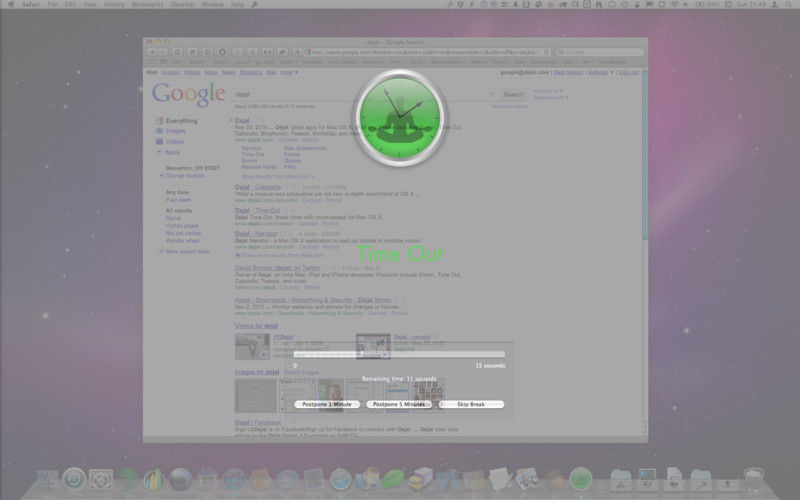Clear the Google search box with X
Screen dimensions: 800x500
(492, 94)
